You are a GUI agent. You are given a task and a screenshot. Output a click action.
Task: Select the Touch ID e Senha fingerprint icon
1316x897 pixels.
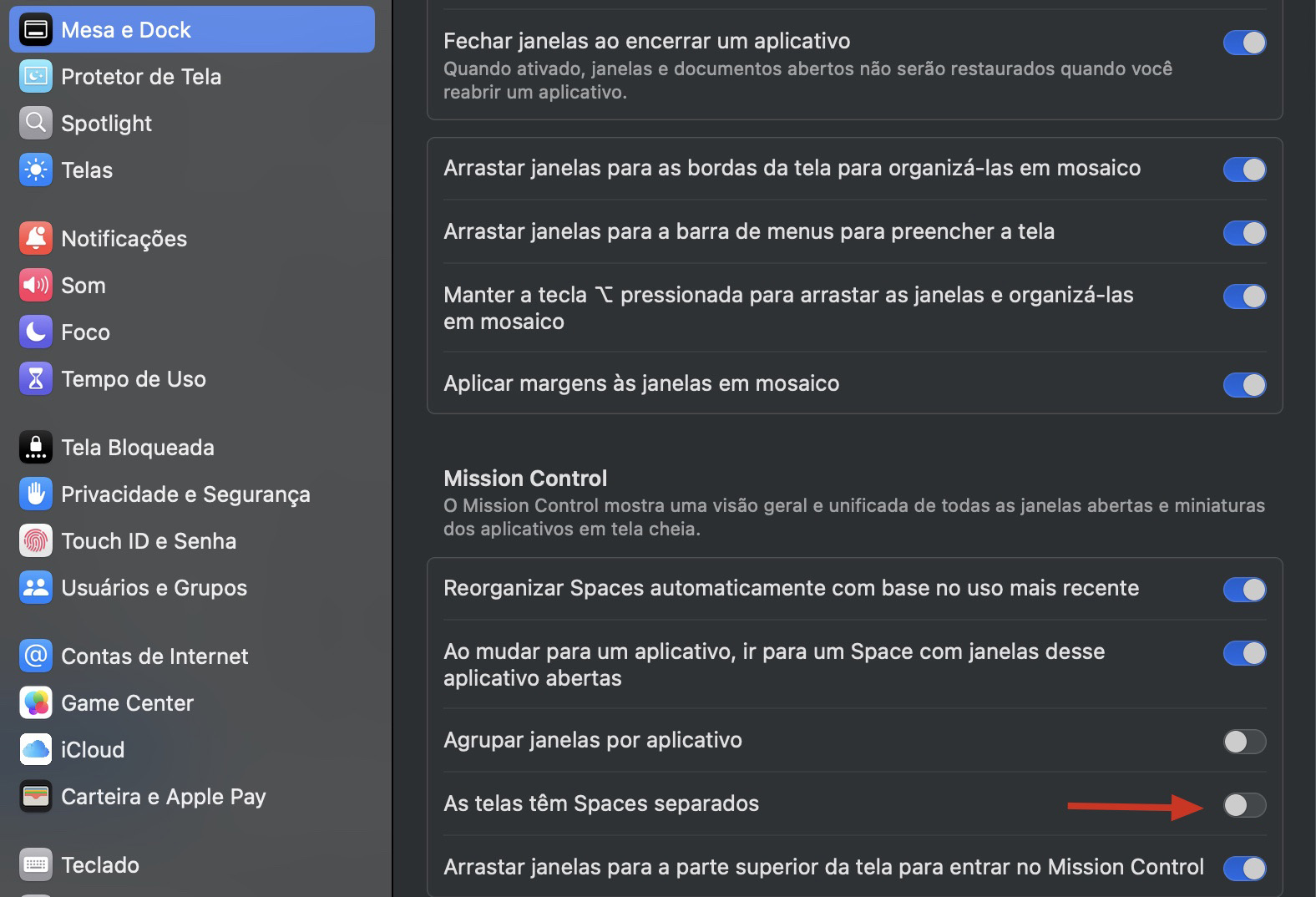pos(34,540)
